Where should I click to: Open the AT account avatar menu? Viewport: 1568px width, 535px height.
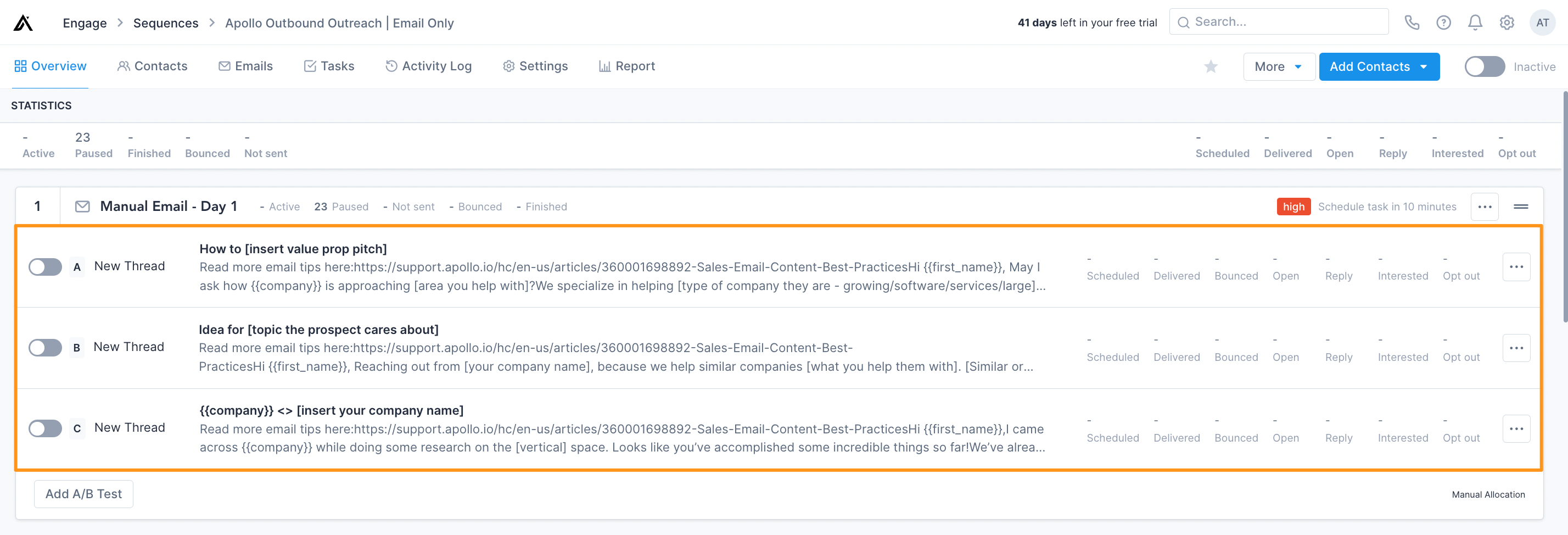(x=1543, y=22)
